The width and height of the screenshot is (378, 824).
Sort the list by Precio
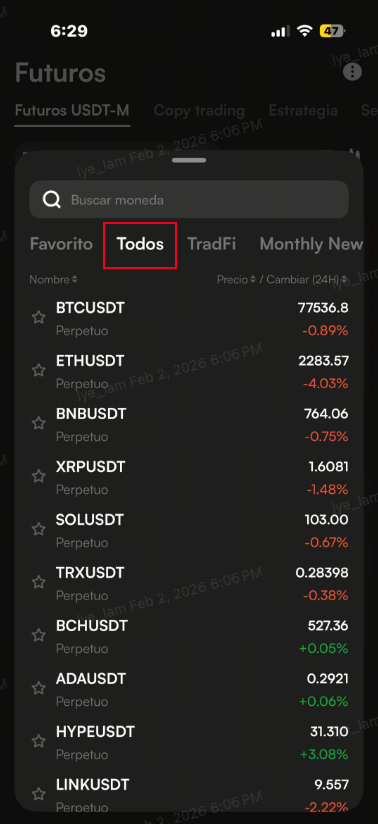pyautogui.click(x=236, y=280)
